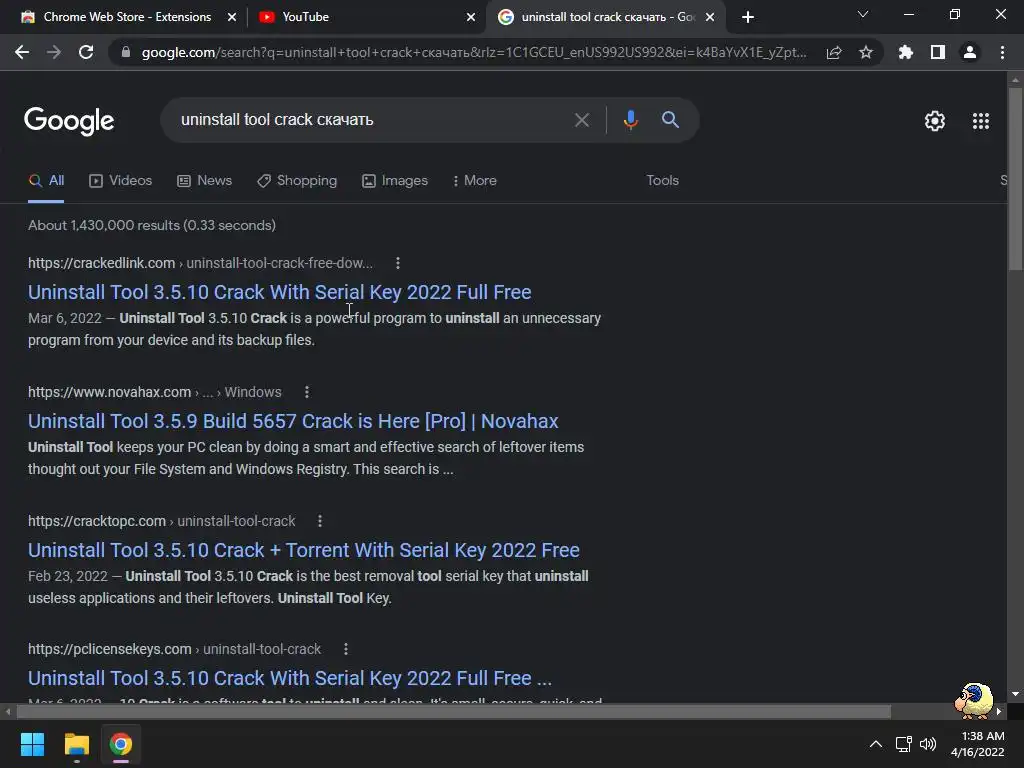Open the pclicensekeys Uninstall Tool result
This screenshot has height=768, width=1024.
(x=290, y=678)
